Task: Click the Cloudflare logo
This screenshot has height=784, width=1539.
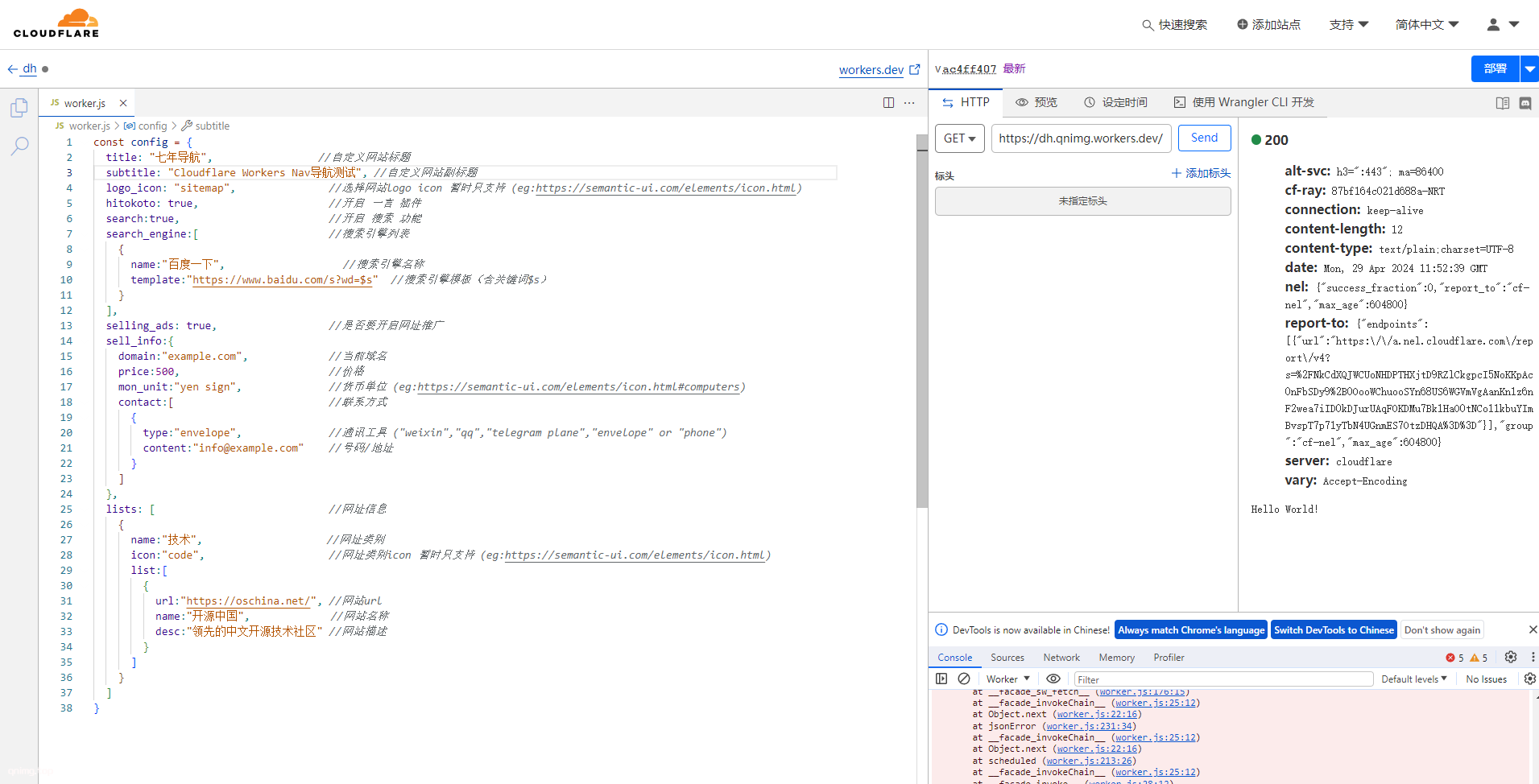Action: [56, 23]
